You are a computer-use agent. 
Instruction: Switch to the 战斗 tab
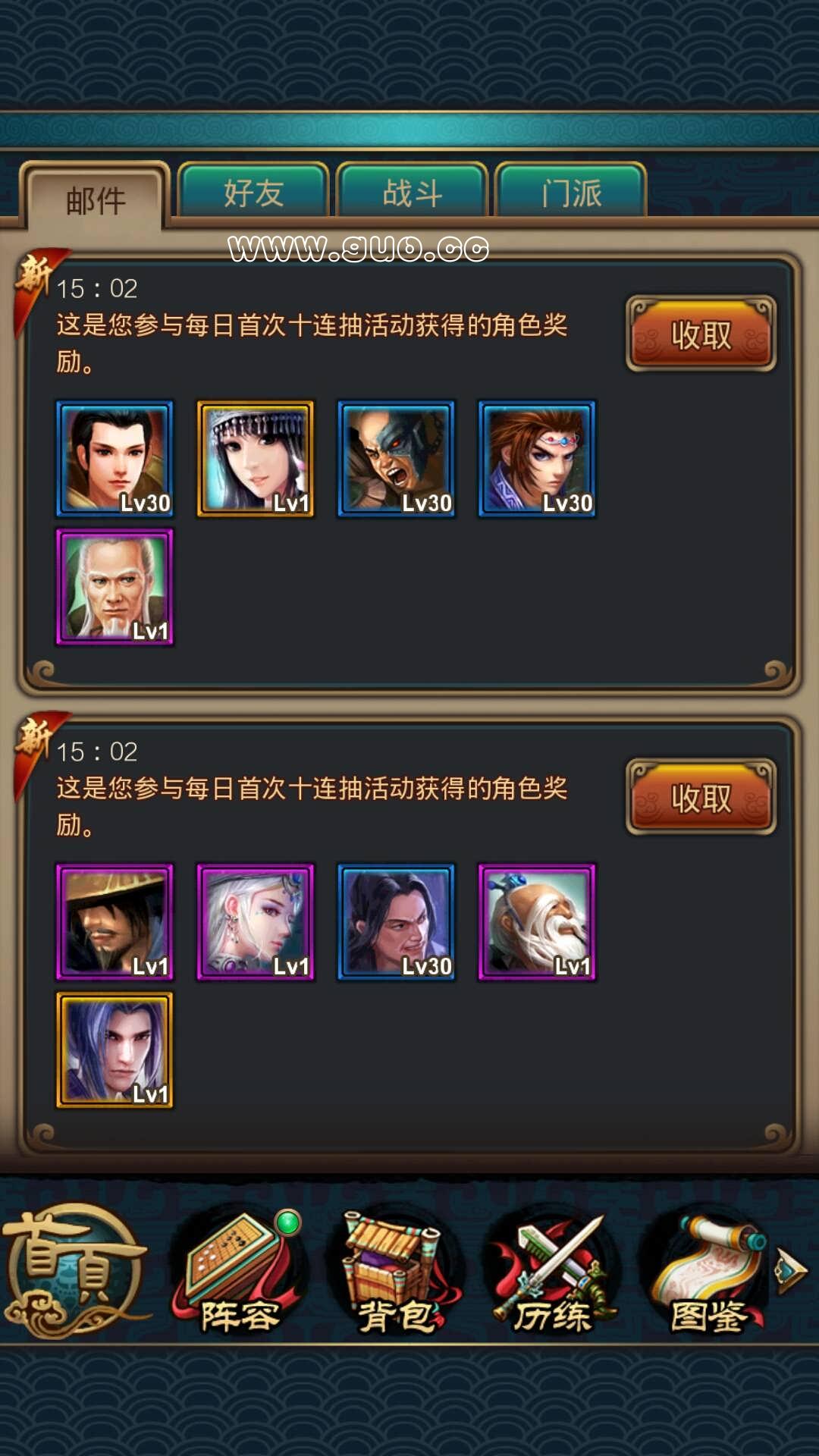[412, 193]
